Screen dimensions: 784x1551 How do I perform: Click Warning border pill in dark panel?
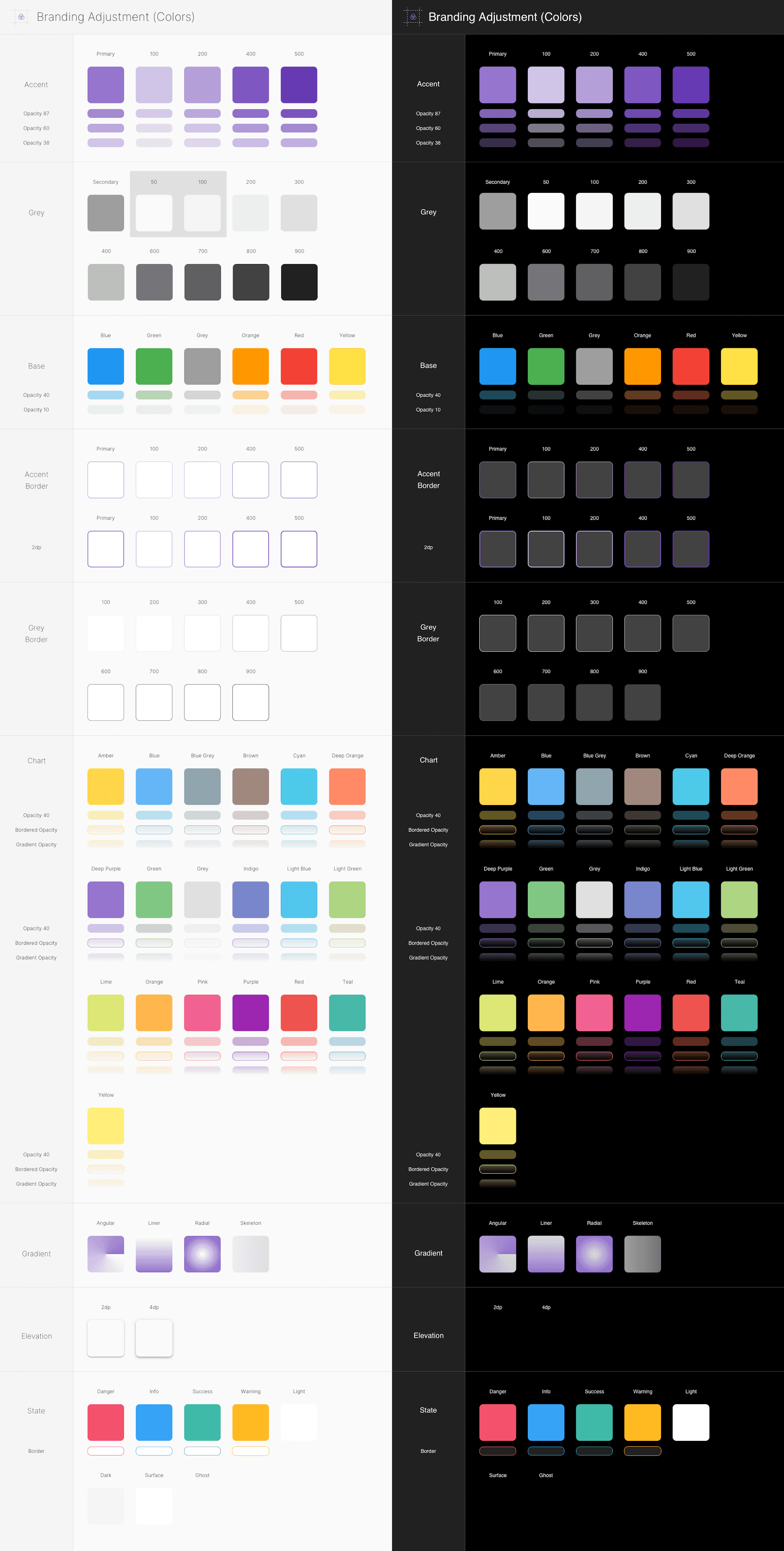coord(643,1451)
